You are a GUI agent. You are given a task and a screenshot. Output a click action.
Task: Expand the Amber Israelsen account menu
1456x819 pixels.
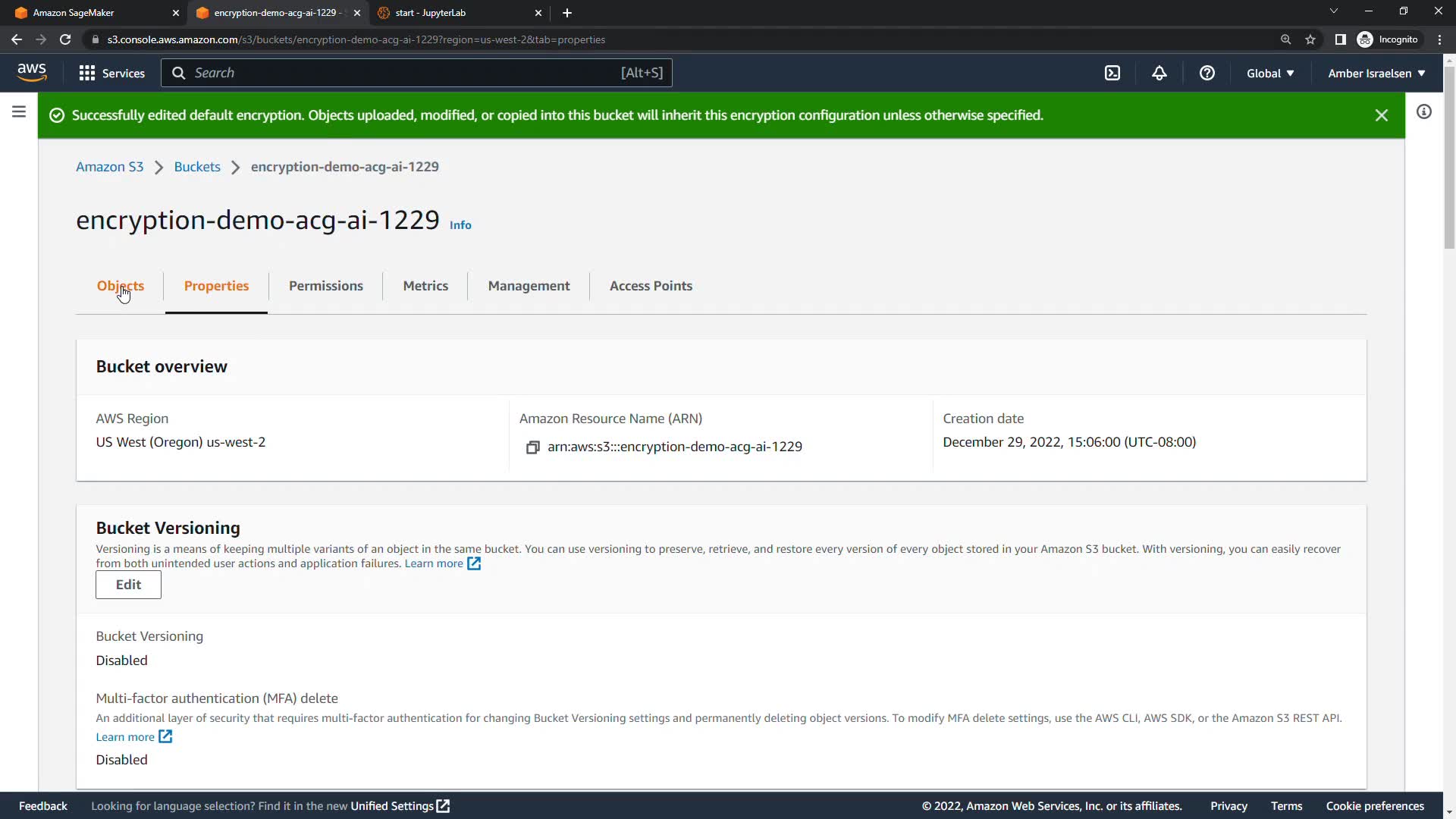click(x=1376, y=73)
